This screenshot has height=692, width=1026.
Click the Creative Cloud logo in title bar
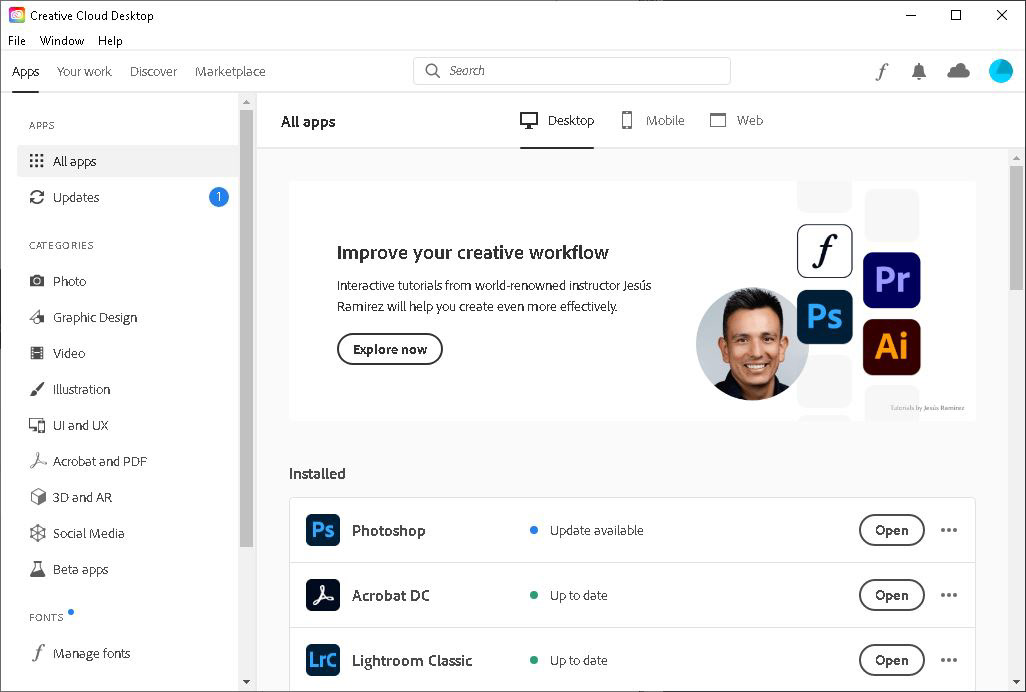16,15
